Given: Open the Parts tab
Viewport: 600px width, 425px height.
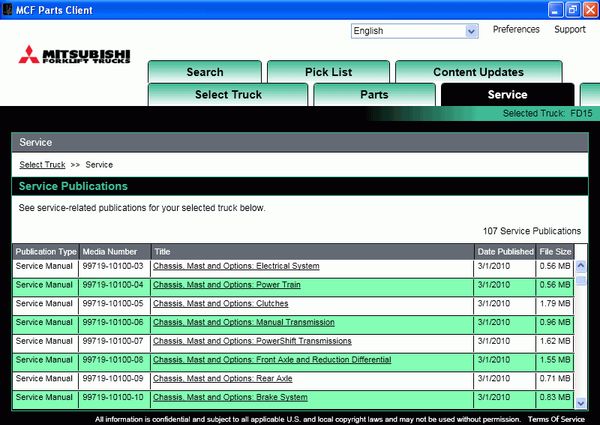Looking at the screenshot, I should click(374, 94).
